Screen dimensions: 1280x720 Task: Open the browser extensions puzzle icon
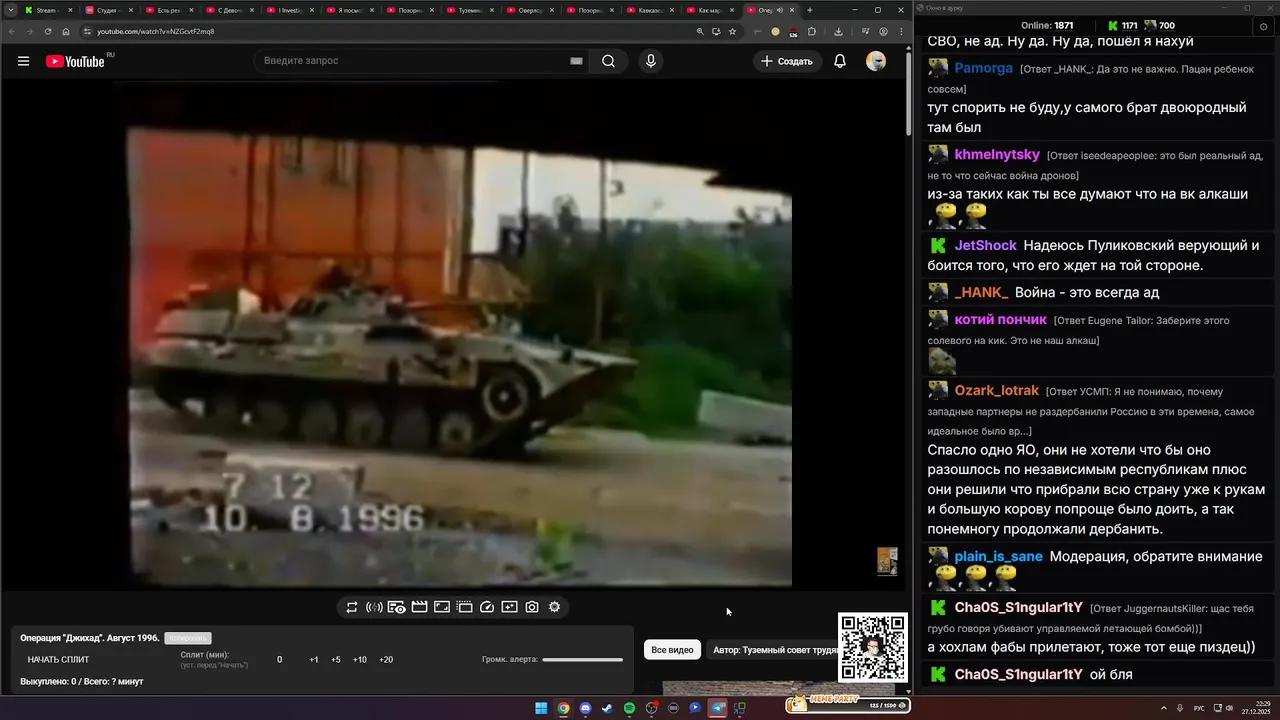coord(812,31)
